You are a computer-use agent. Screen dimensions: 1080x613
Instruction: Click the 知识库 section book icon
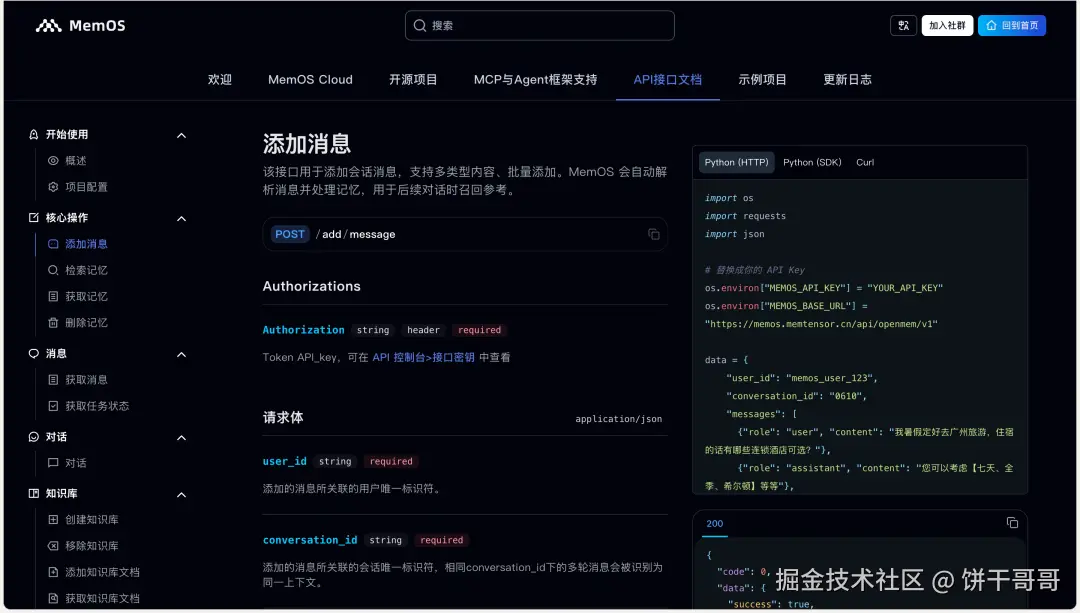(34, 493)
